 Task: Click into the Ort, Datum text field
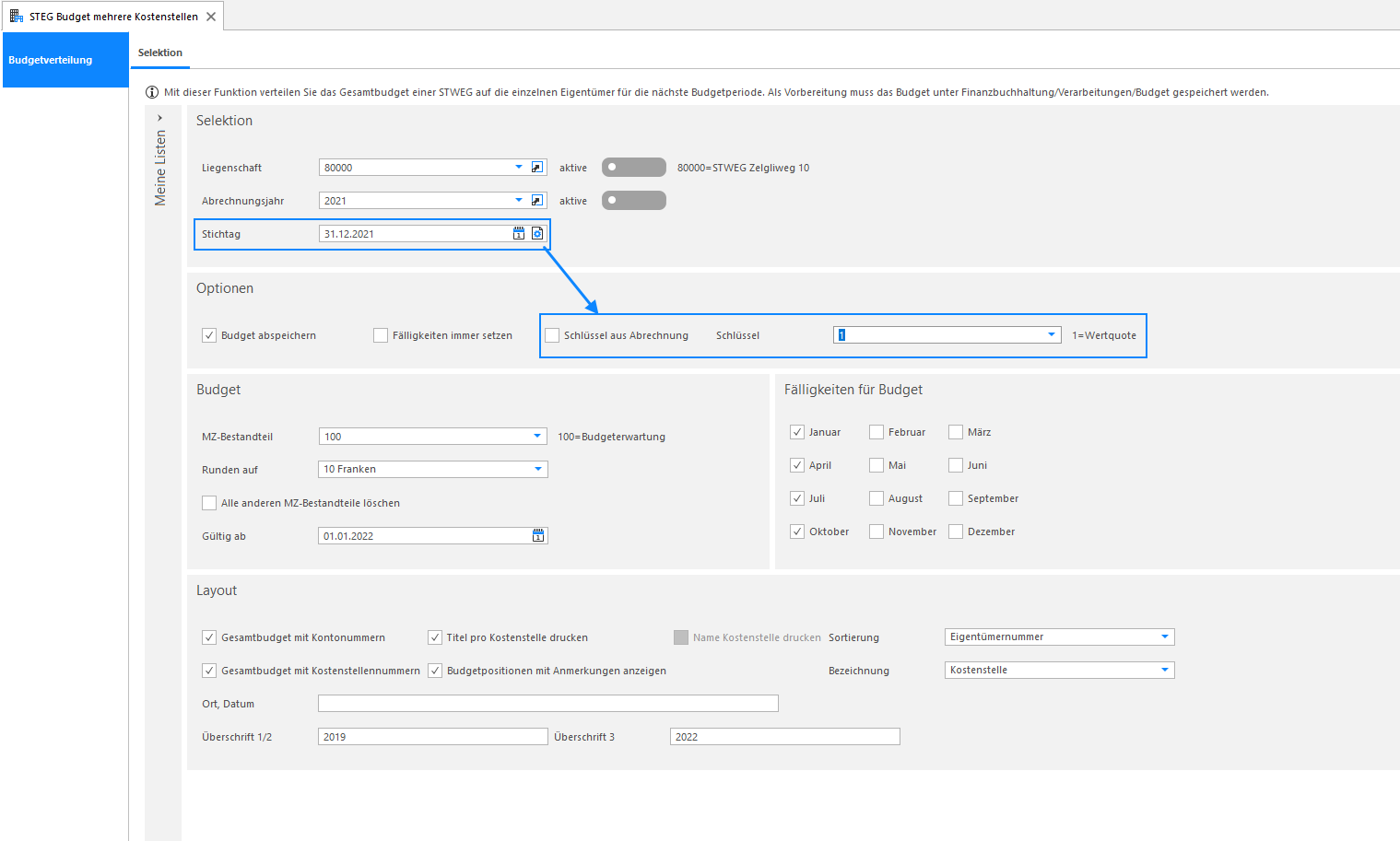click(548, 704)
